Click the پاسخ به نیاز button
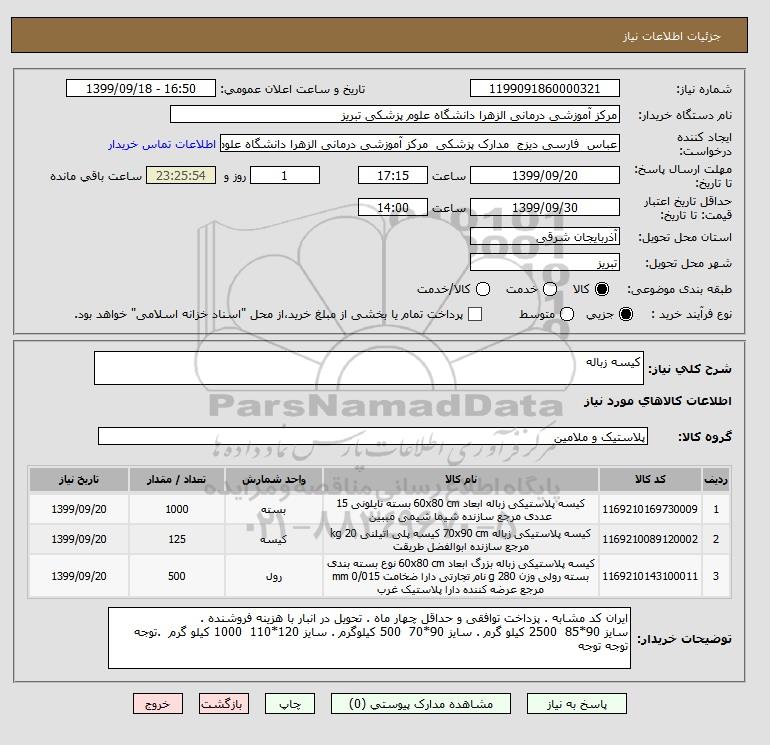The height and width of the screenshot is (745, 770). pos(577,704)
